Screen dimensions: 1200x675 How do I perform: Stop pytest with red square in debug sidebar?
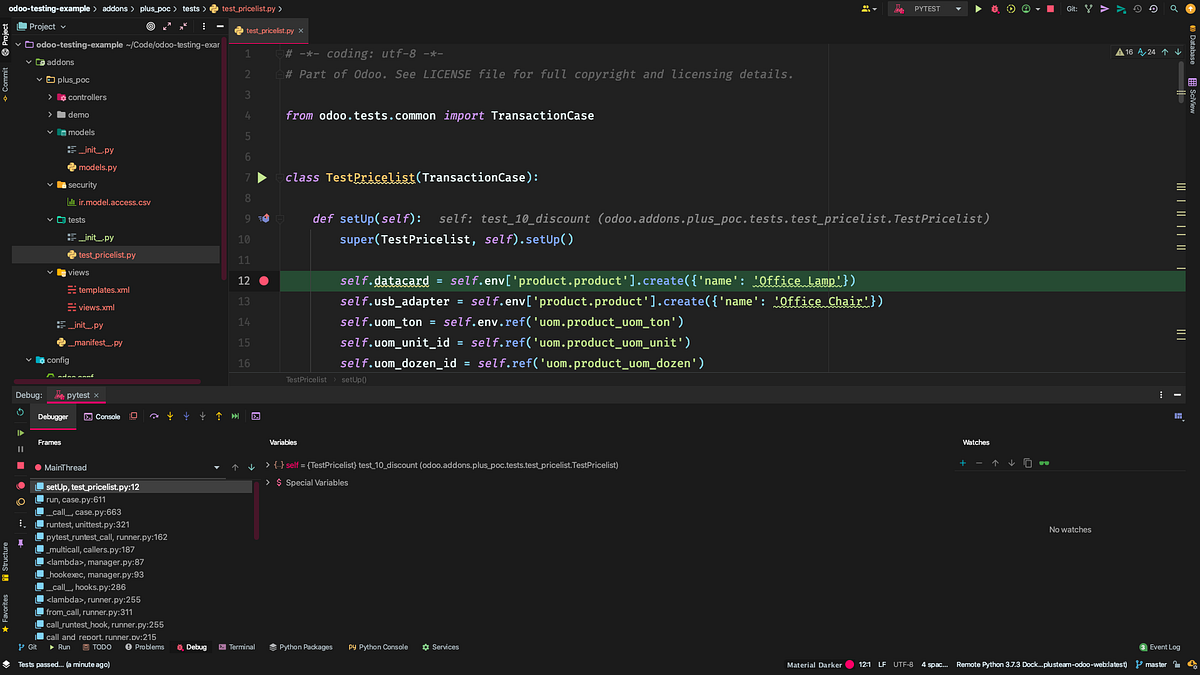[20, 466]
